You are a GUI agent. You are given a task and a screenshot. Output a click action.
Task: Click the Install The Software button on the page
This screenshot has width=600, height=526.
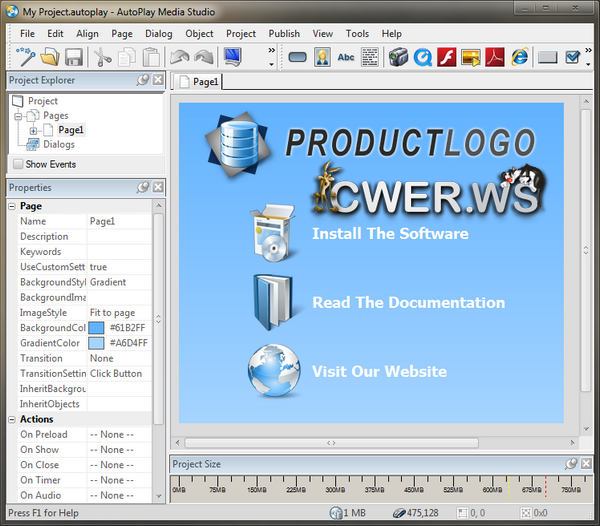pyautogui.click(x=389, y=234)
